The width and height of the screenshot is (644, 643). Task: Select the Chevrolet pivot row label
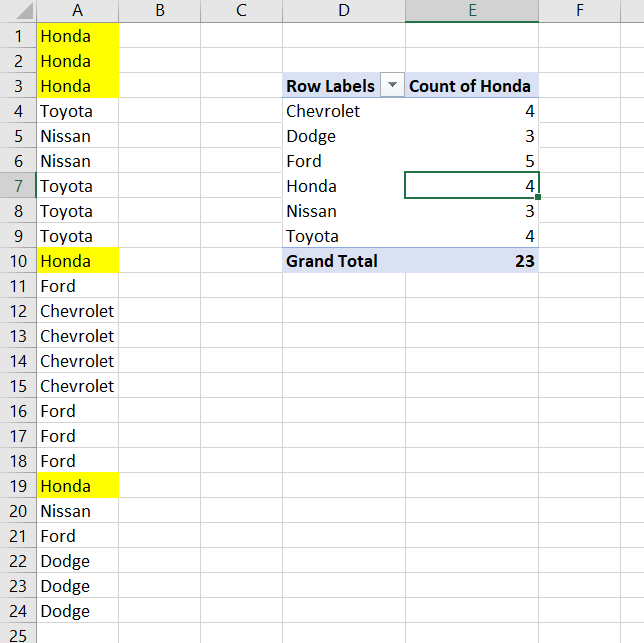click(x=344, y=111)
